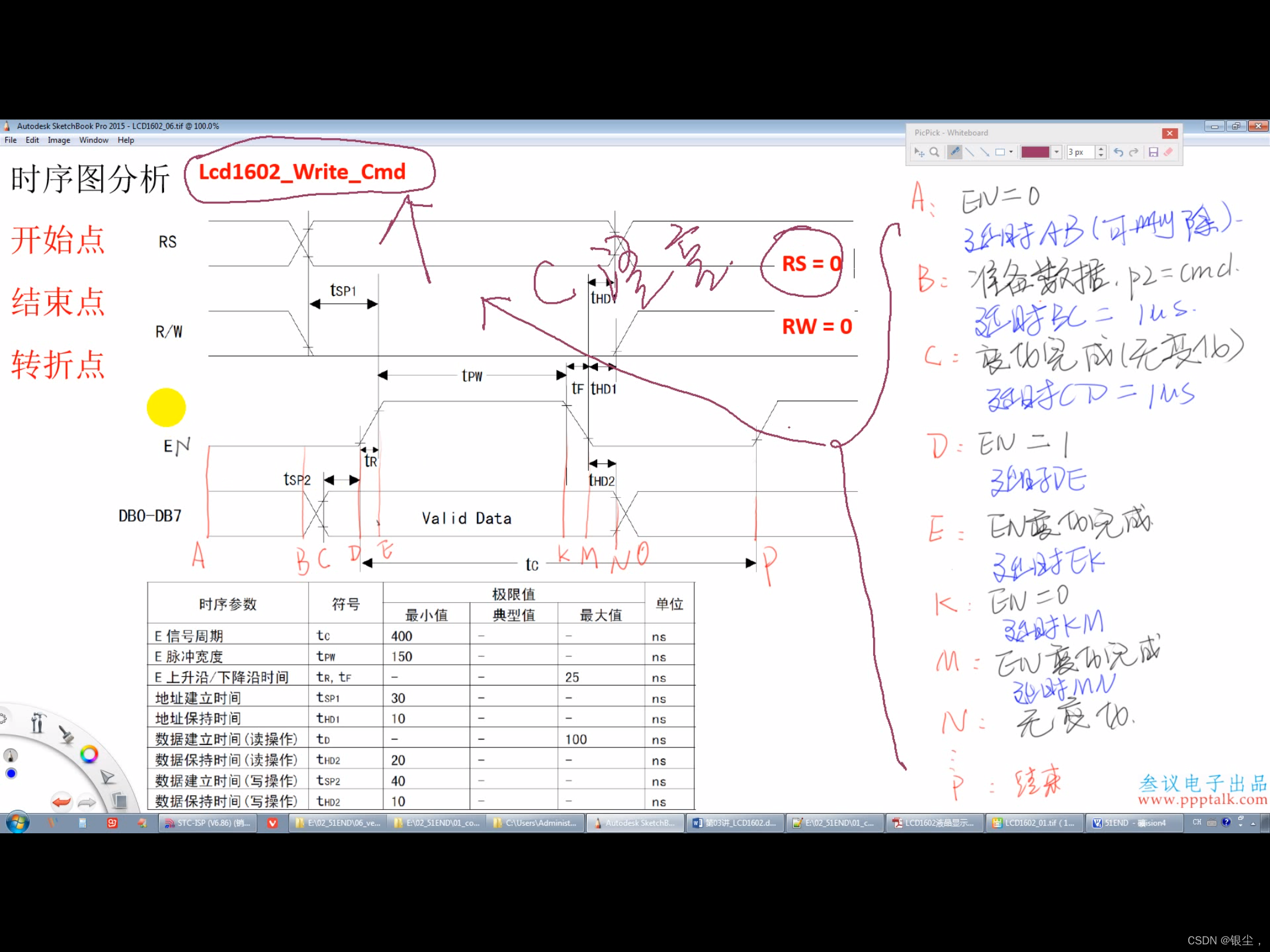
Task: Open the SketchBook lagoon layers/pages icon
Action: pyautogui.click(x=119, y=800)
